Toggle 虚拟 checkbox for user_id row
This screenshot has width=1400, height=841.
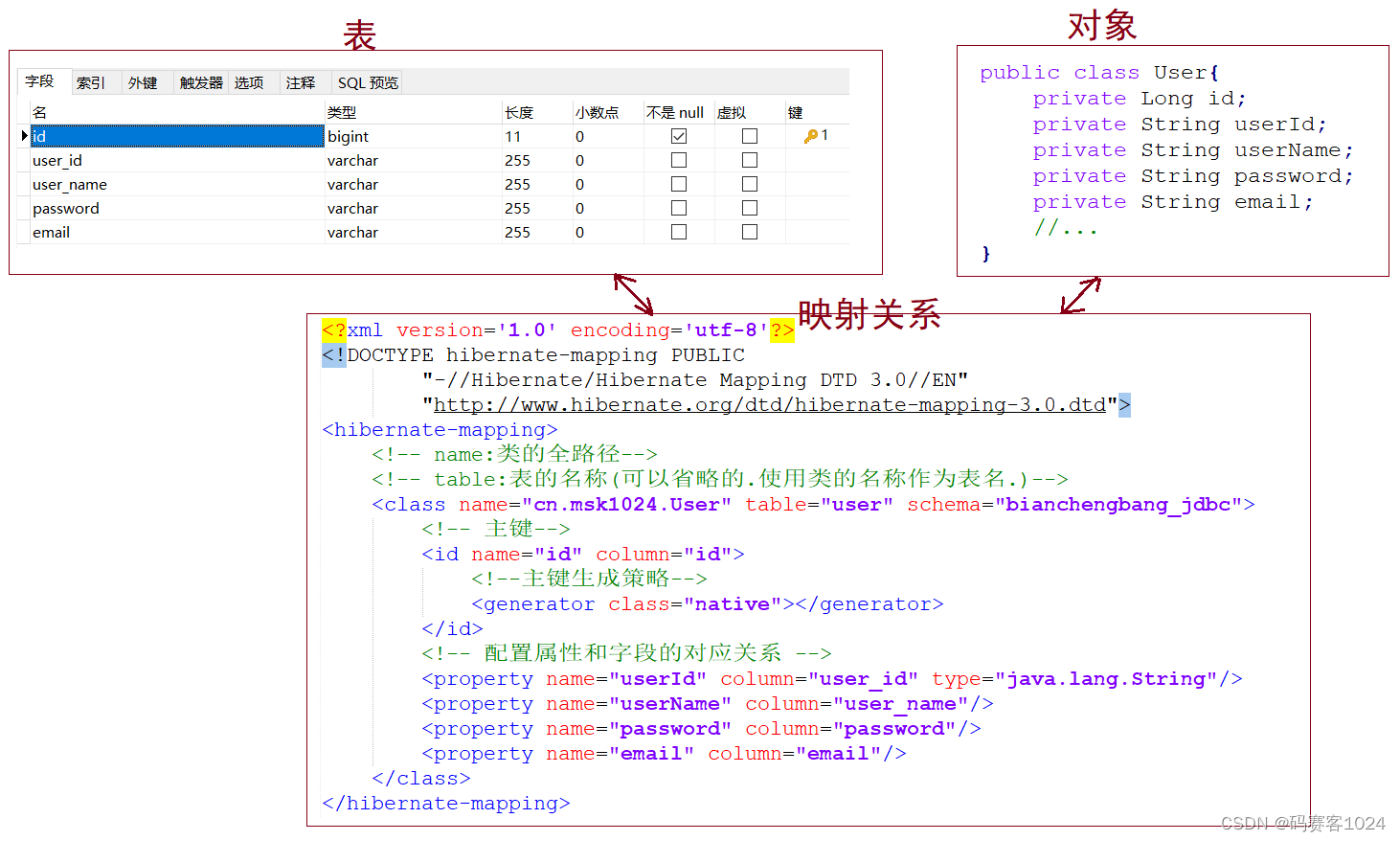point(750,160)
